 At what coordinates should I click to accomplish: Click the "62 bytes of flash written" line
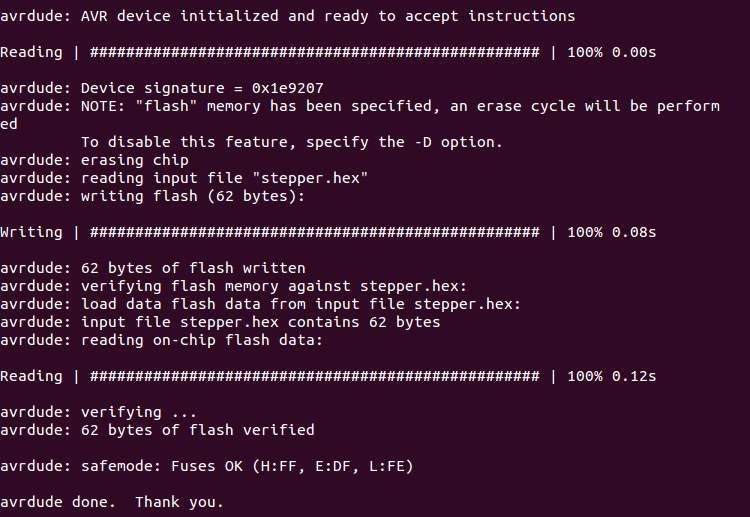pos(153,268)
